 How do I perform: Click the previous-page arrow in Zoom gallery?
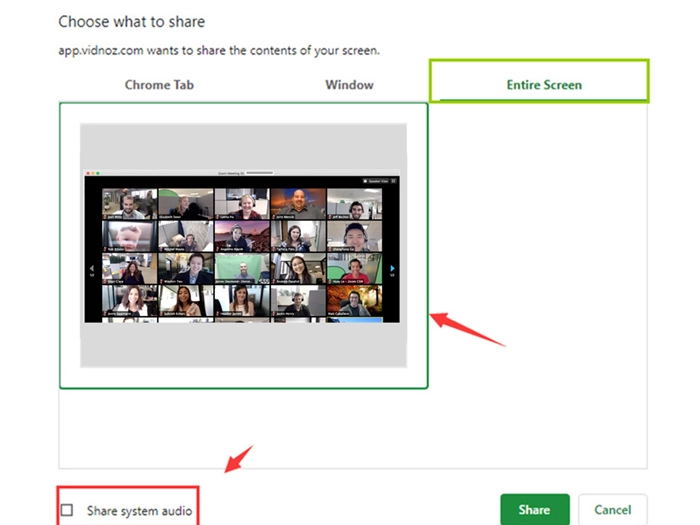click(91, 269)
